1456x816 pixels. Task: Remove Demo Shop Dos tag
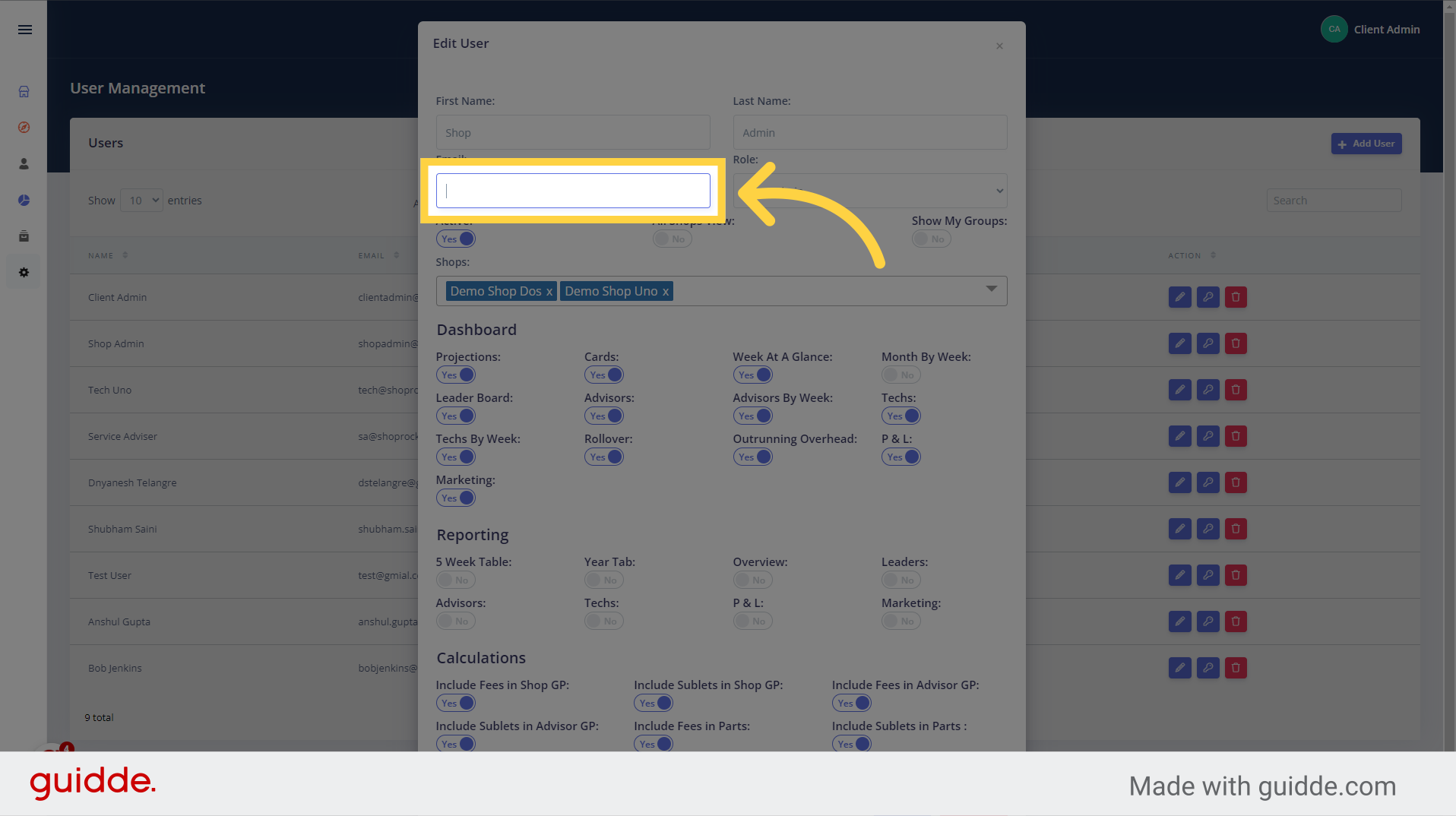[549, 292]
